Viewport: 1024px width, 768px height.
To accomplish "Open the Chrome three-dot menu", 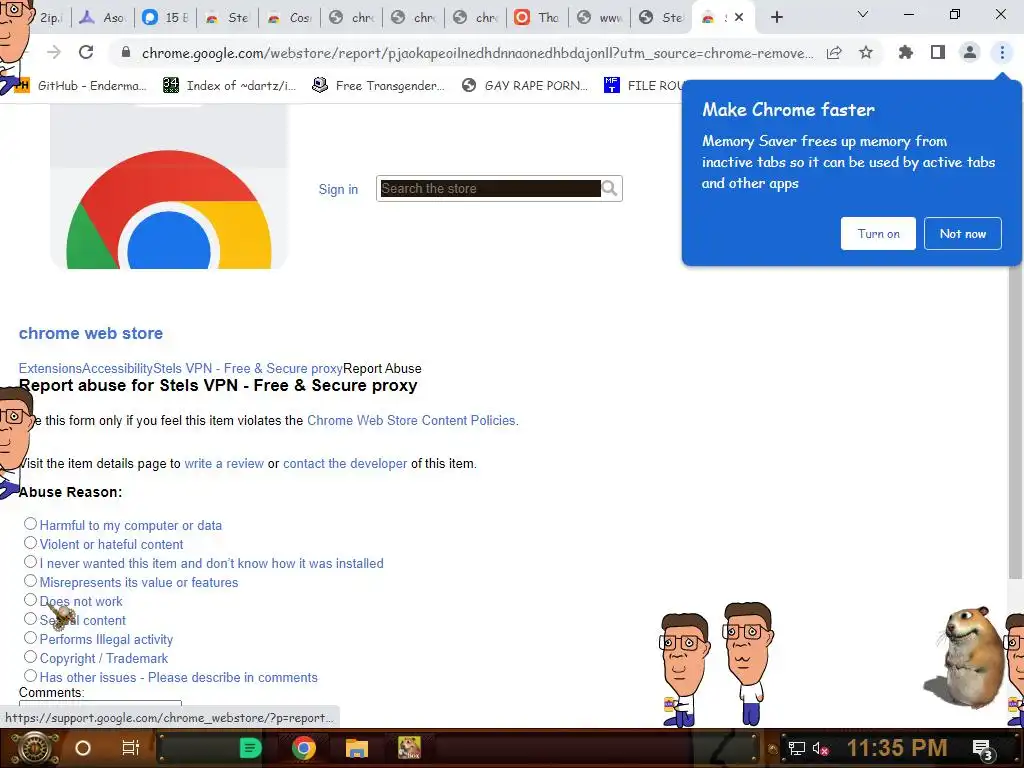I will coord(1002,52).
